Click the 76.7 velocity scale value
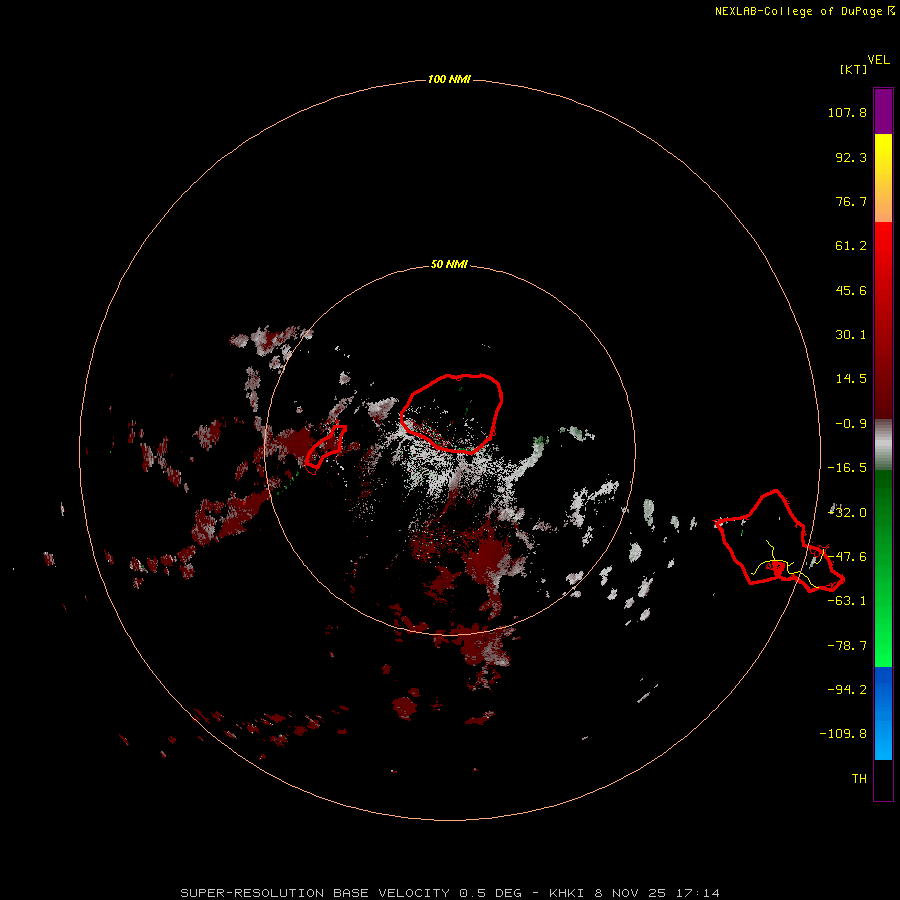This screenshot has width=900, height=900. 851,201
